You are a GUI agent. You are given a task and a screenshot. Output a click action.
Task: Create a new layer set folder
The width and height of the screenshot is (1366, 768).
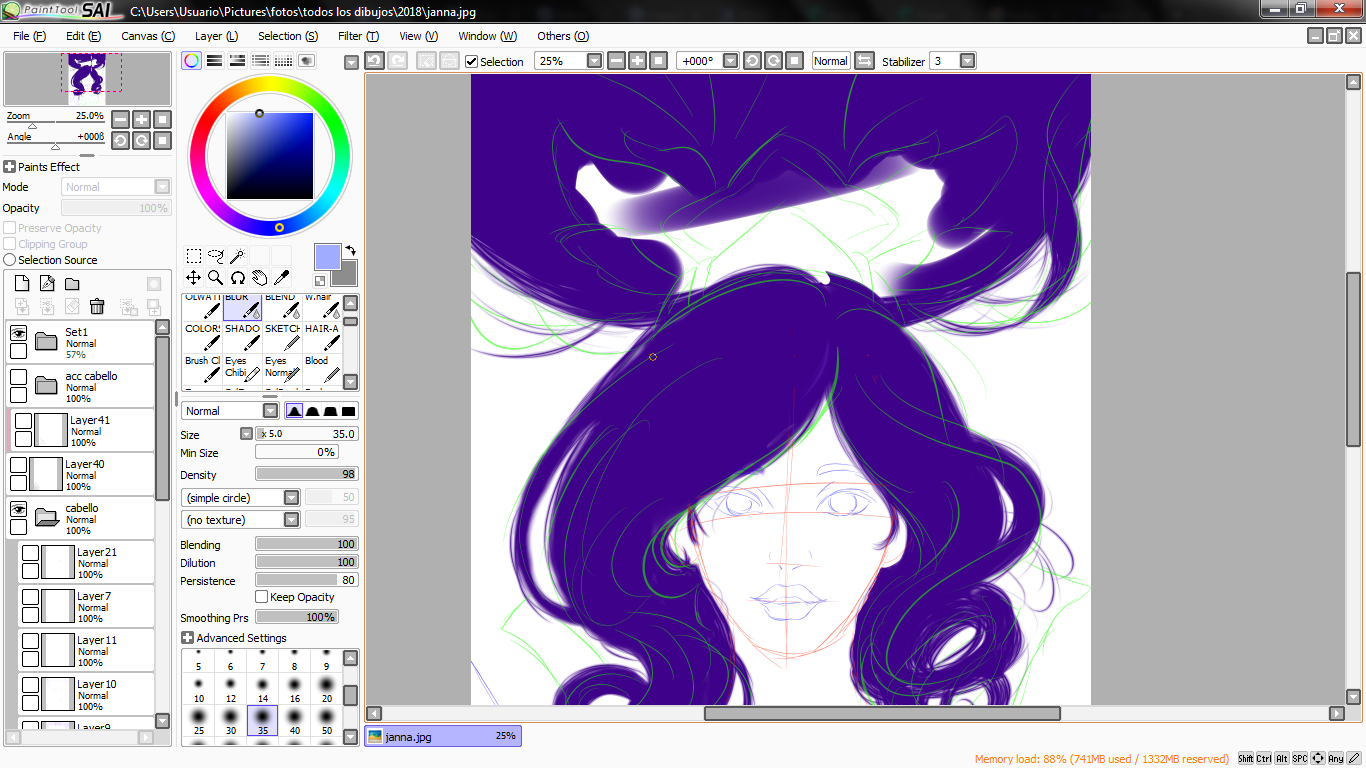[x=72, y=283]
